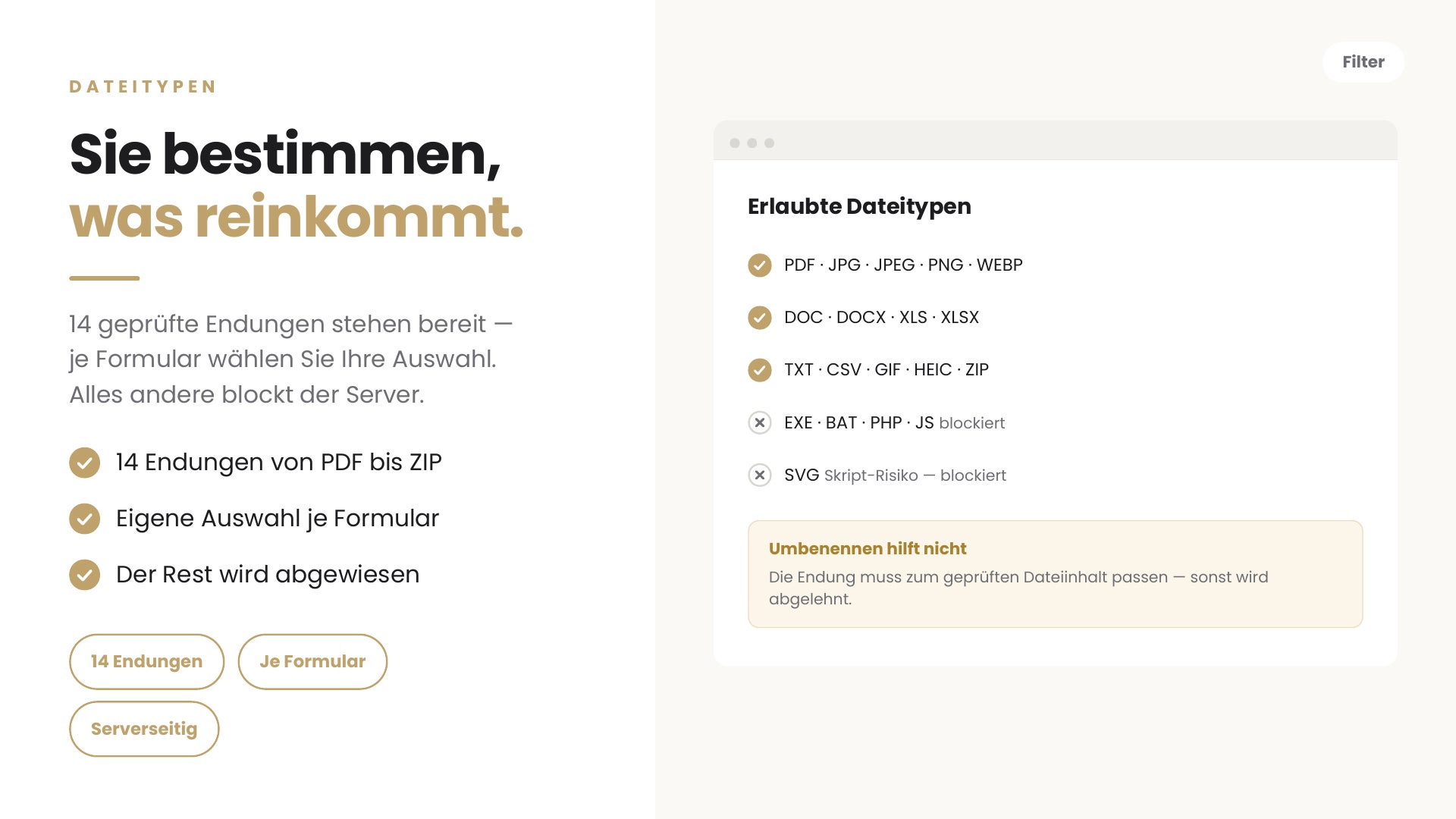
Task: Click check icon next to Eigene Auswahl je Formular
Action: [84, 519]
